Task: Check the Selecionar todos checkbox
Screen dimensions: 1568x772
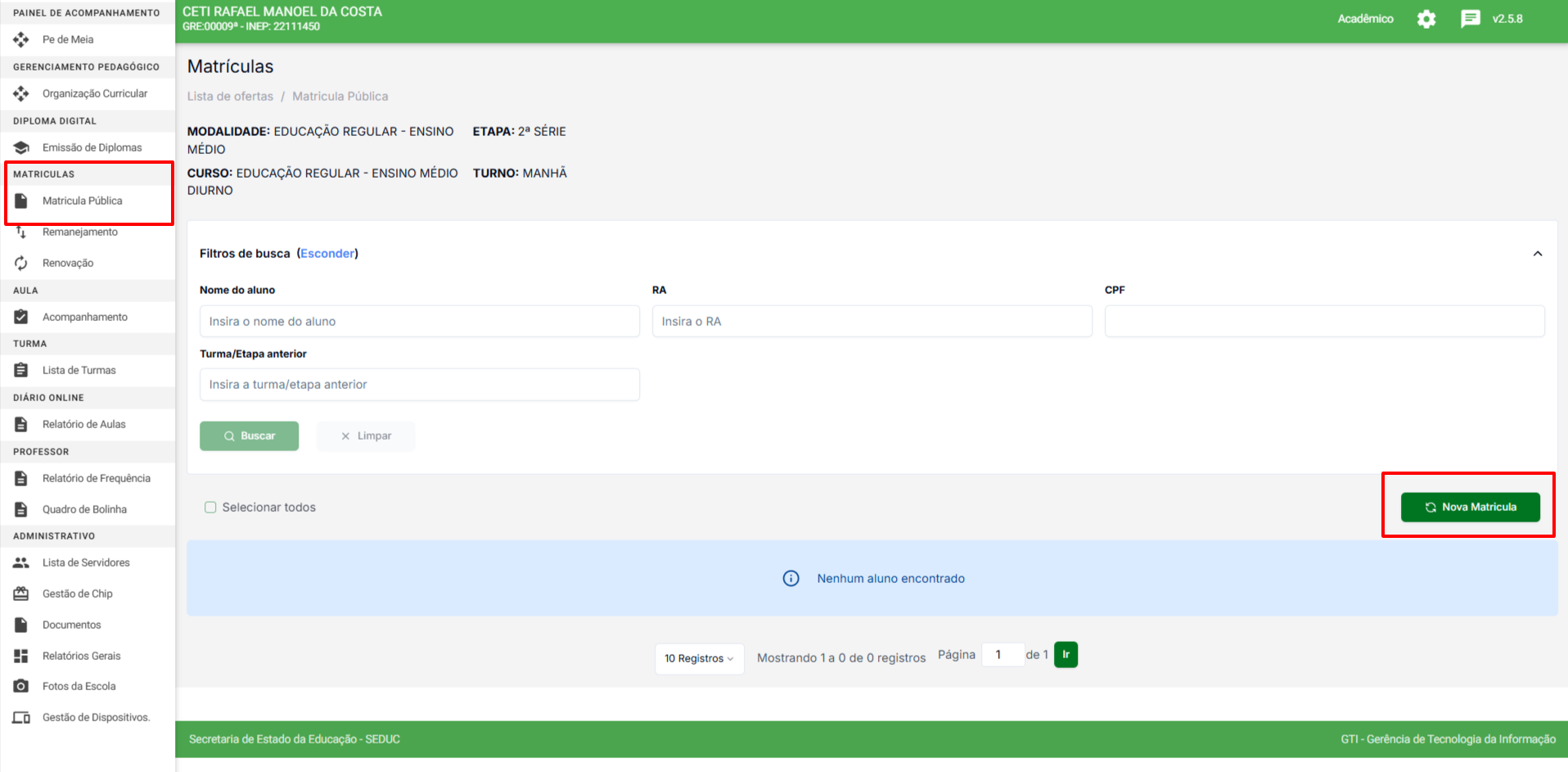Action: coord(210,508)
